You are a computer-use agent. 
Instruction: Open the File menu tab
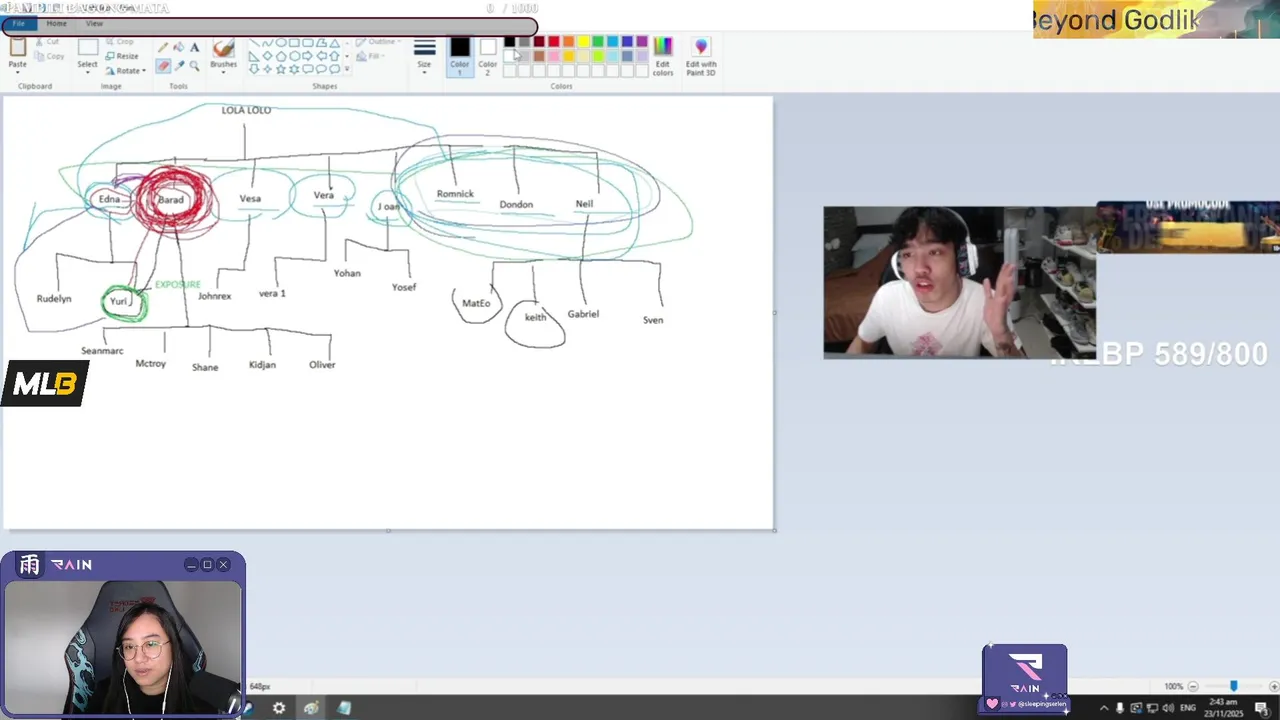click(19, 23)
